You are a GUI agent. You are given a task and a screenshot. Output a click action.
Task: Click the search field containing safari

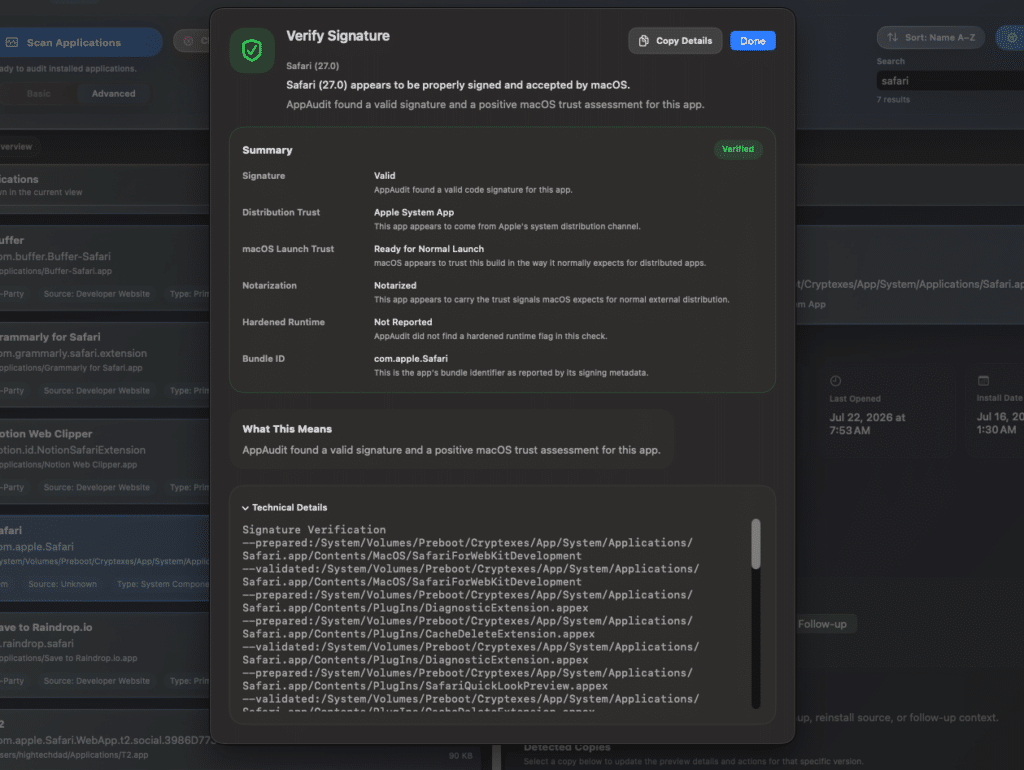(950, 81)
